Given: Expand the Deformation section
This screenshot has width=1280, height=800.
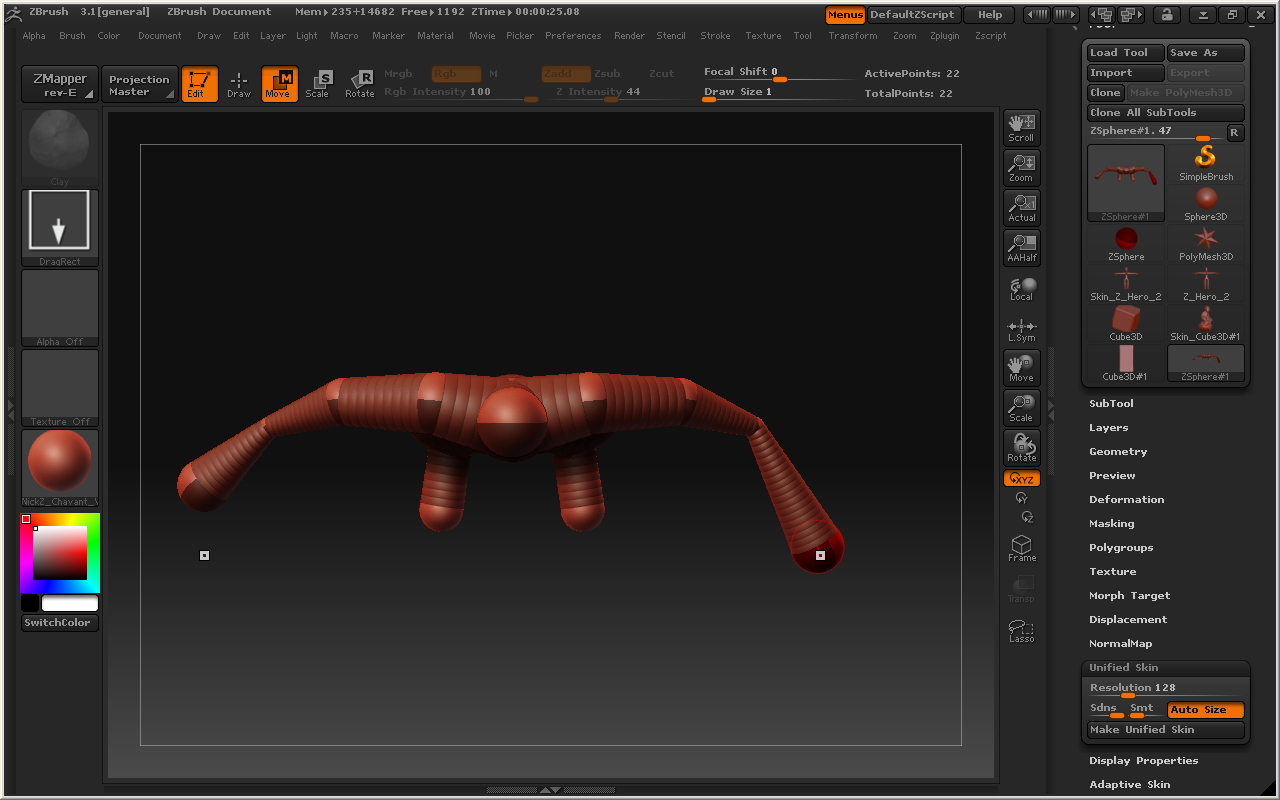Looking at the screenshot, I should 1126,500.
